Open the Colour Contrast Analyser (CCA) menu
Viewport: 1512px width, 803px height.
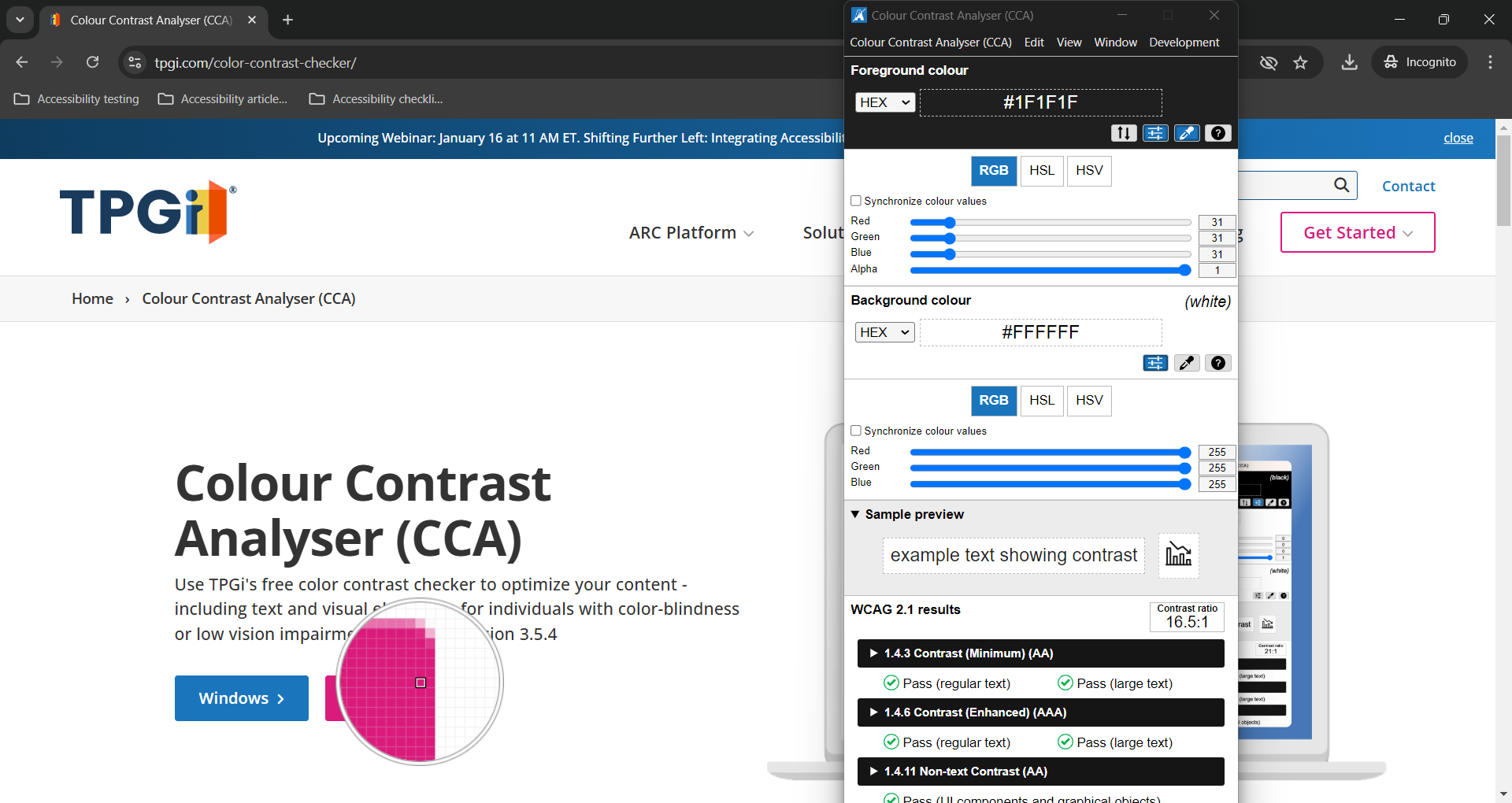coord(931,43)
